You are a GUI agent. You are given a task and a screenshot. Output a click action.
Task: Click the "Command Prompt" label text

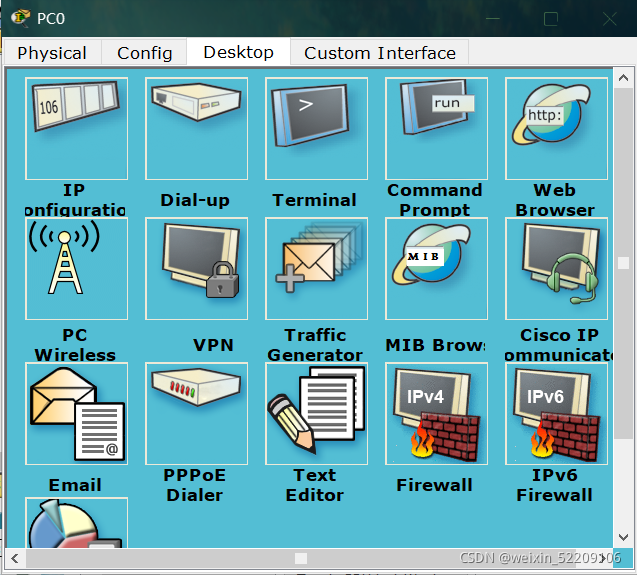[x=435, y=200]
